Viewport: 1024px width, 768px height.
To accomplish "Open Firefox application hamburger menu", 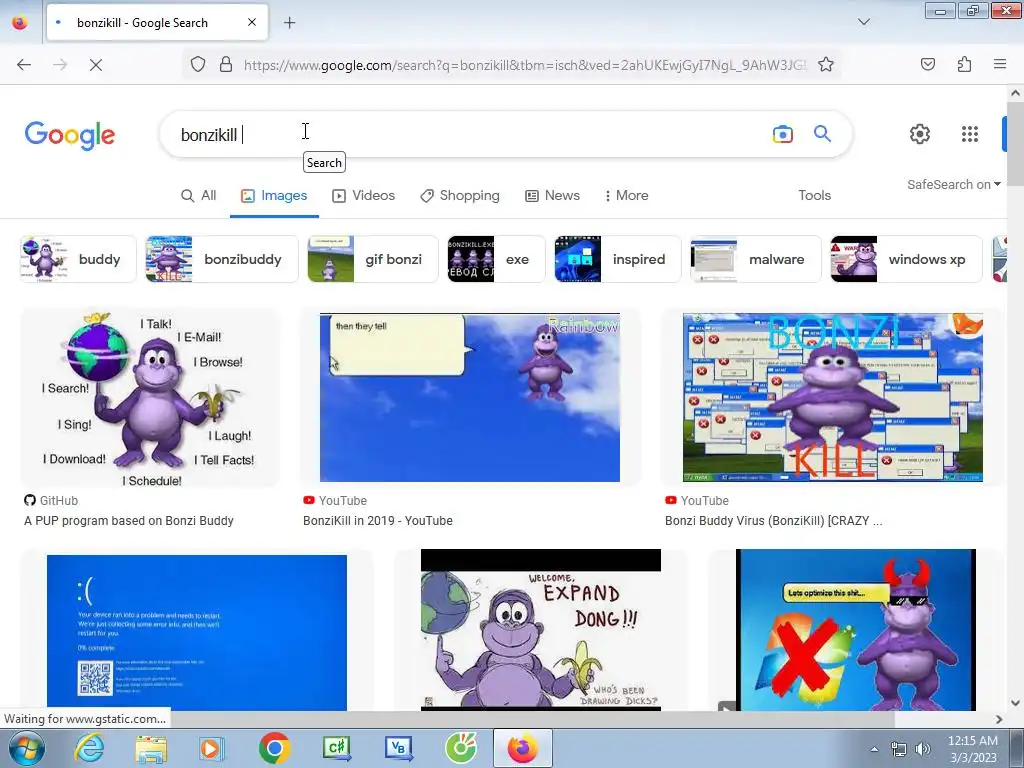I will 999,64.
